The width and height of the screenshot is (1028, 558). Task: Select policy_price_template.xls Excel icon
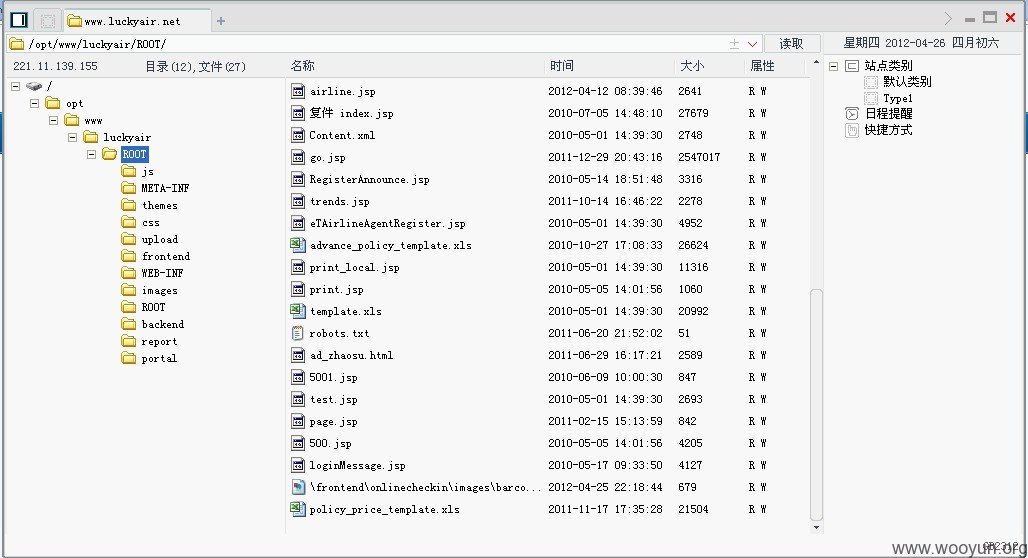[298, 509]
